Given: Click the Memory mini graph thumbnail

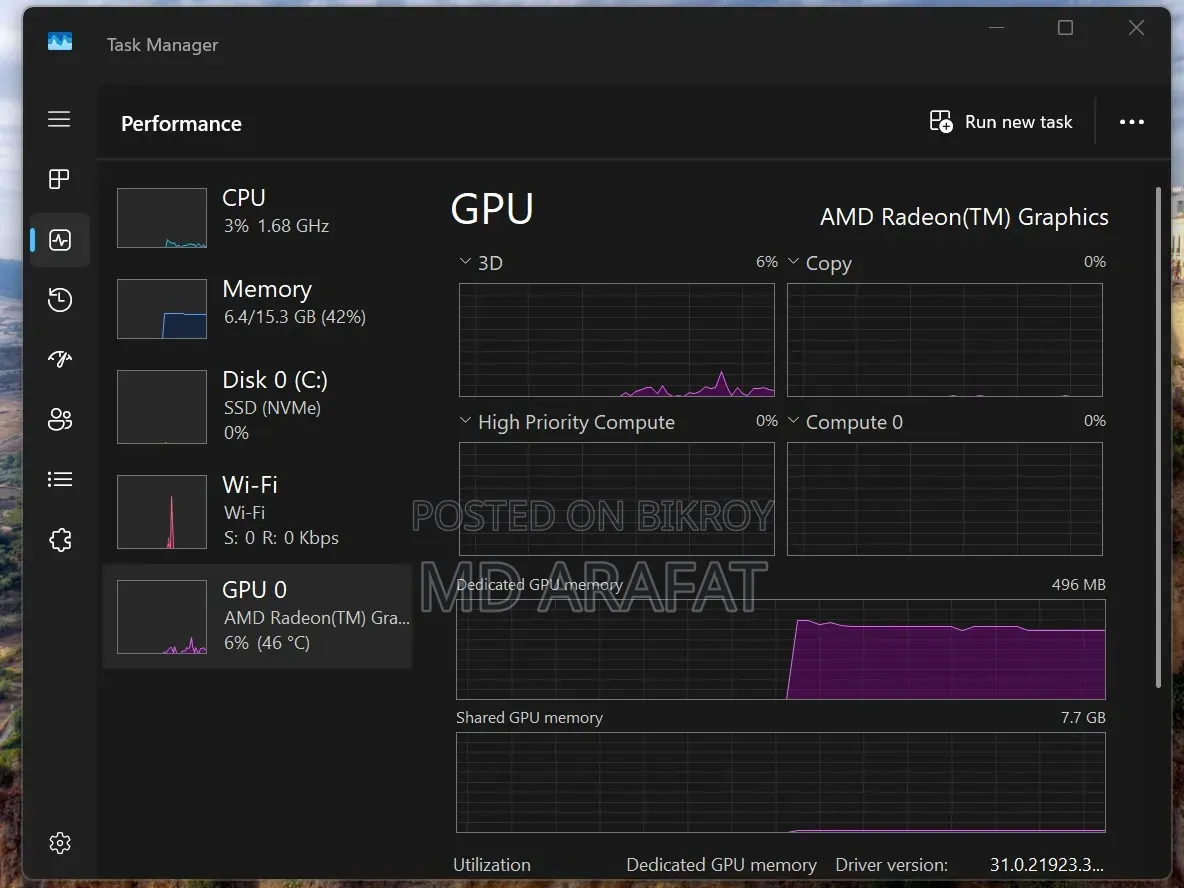Looking at the screenshot, I should (162, 309).
